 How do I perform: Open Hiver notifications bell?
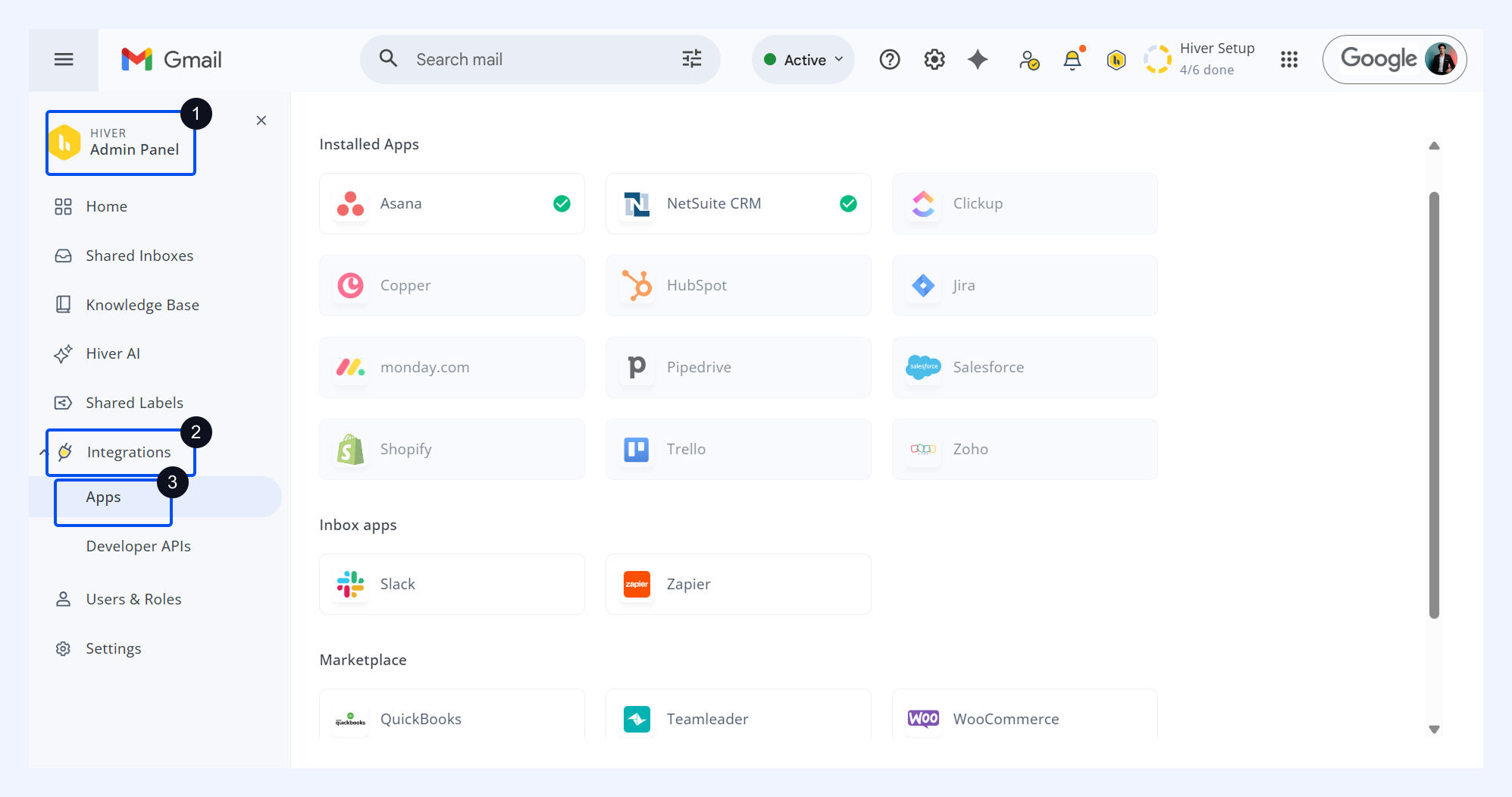click(1072, 59)
